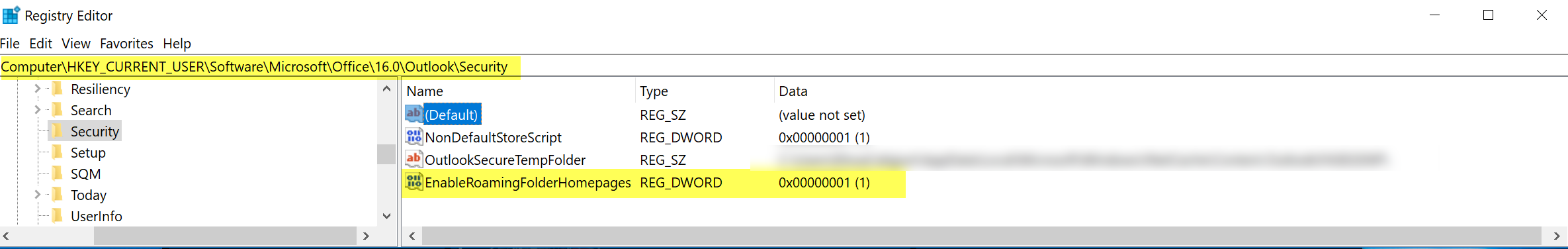Click the values pane scroll left arrow

tap(412, 236)
